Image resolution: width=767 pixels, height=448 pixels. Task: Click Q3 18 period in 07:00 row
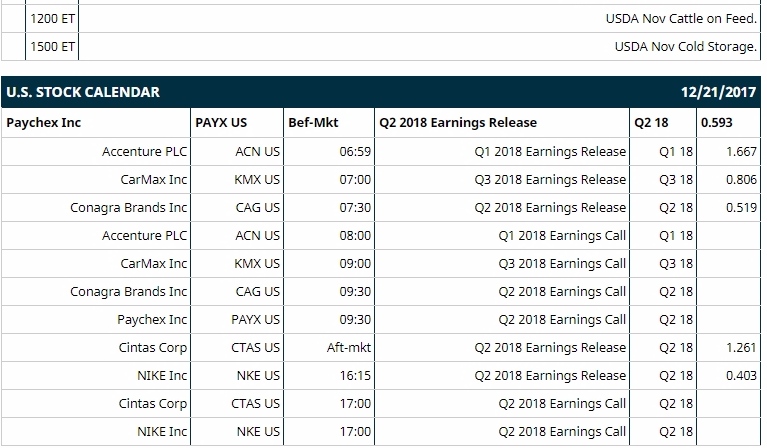click(676, 179)
